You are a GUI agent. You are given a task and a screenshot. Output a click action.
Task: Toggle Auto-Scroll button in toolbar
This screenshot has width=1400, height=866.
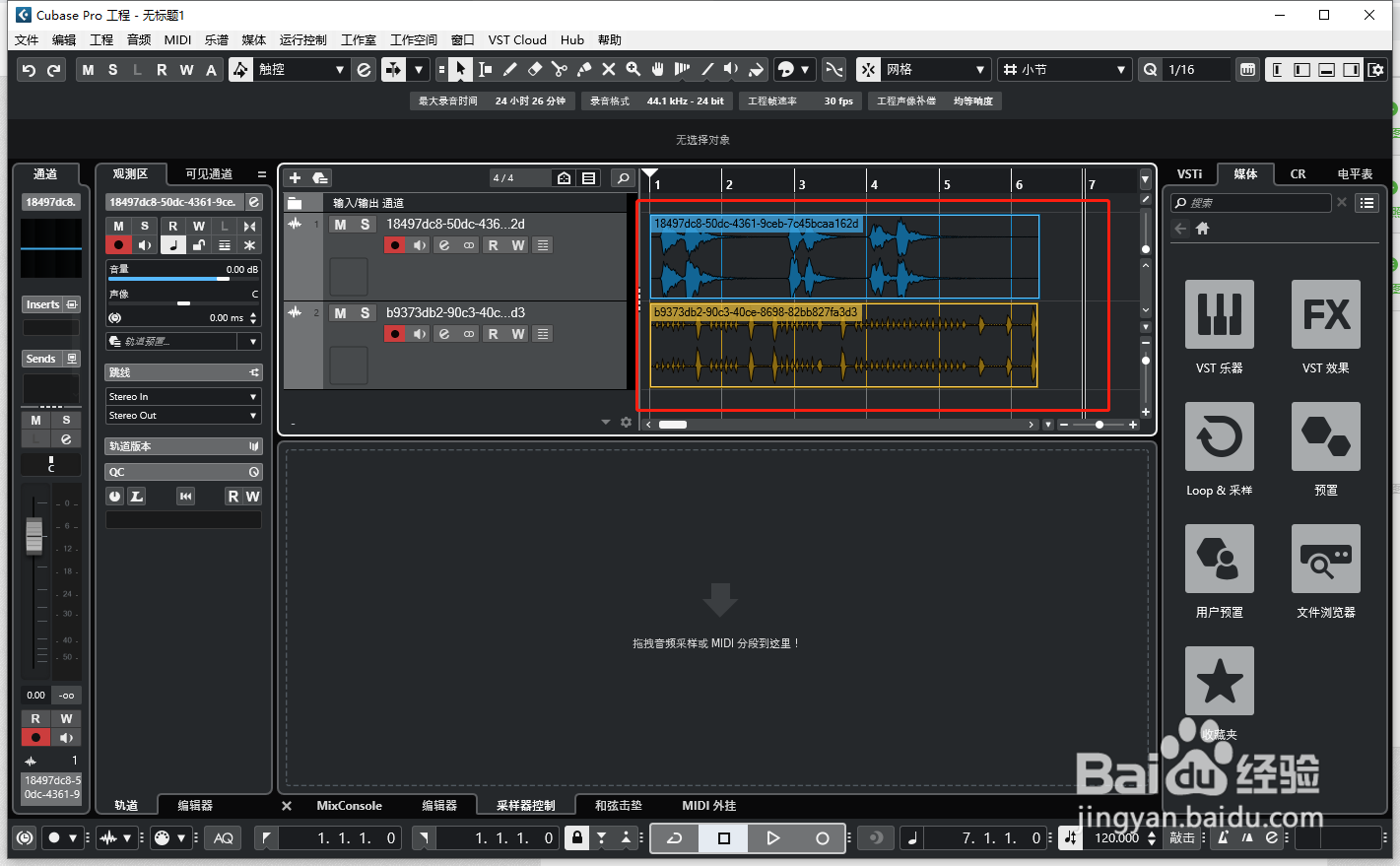[393, 69]
